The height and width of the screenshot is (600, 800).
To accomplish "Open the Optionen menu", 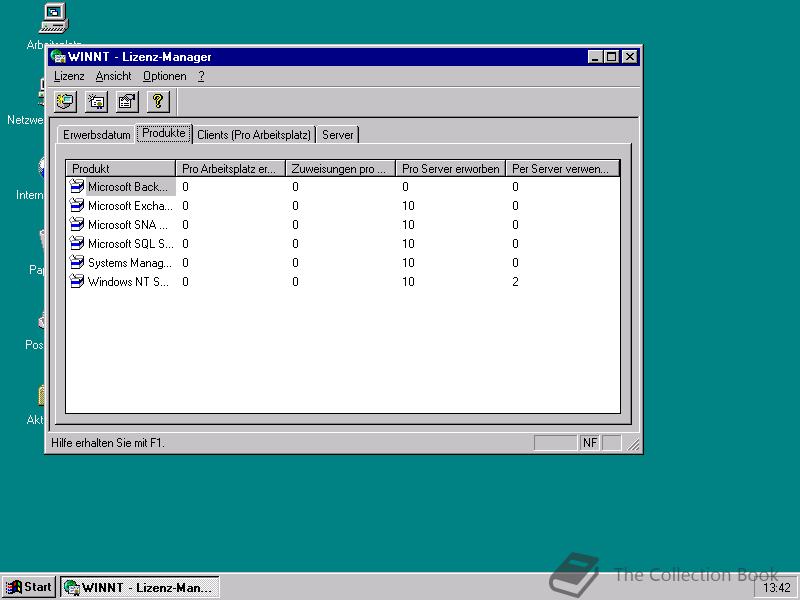I will (x=164, y=77).
